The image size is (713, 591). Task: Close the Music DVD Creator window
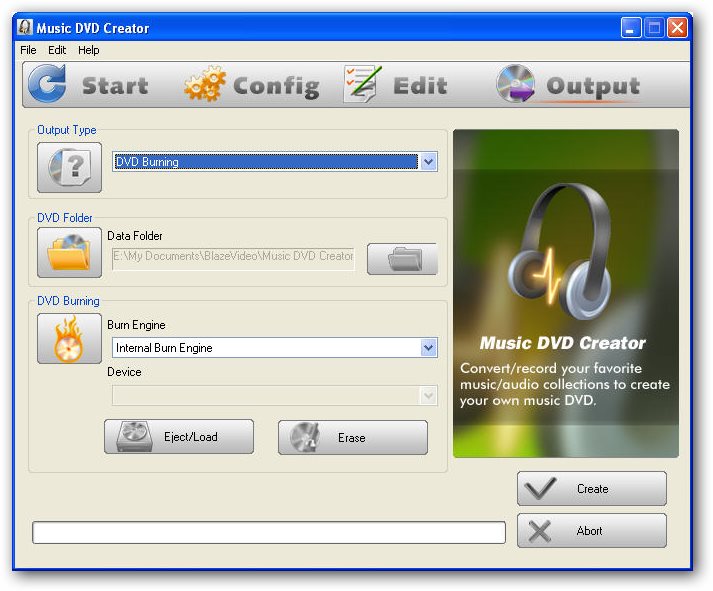click(x=677, y=28)
